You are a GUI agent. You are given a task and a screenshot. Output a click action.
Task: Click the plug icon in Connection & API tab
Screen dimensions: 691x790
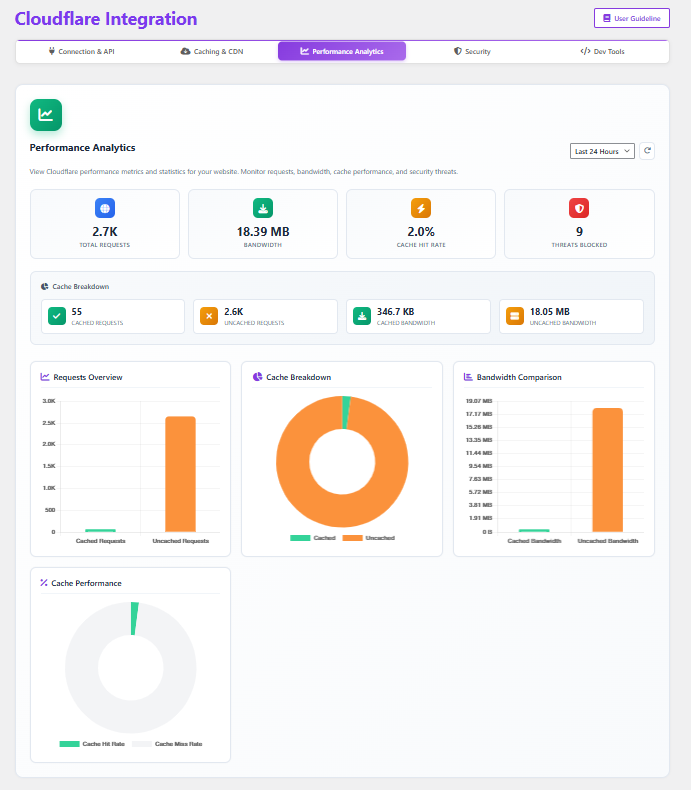[x=51, y=51]
